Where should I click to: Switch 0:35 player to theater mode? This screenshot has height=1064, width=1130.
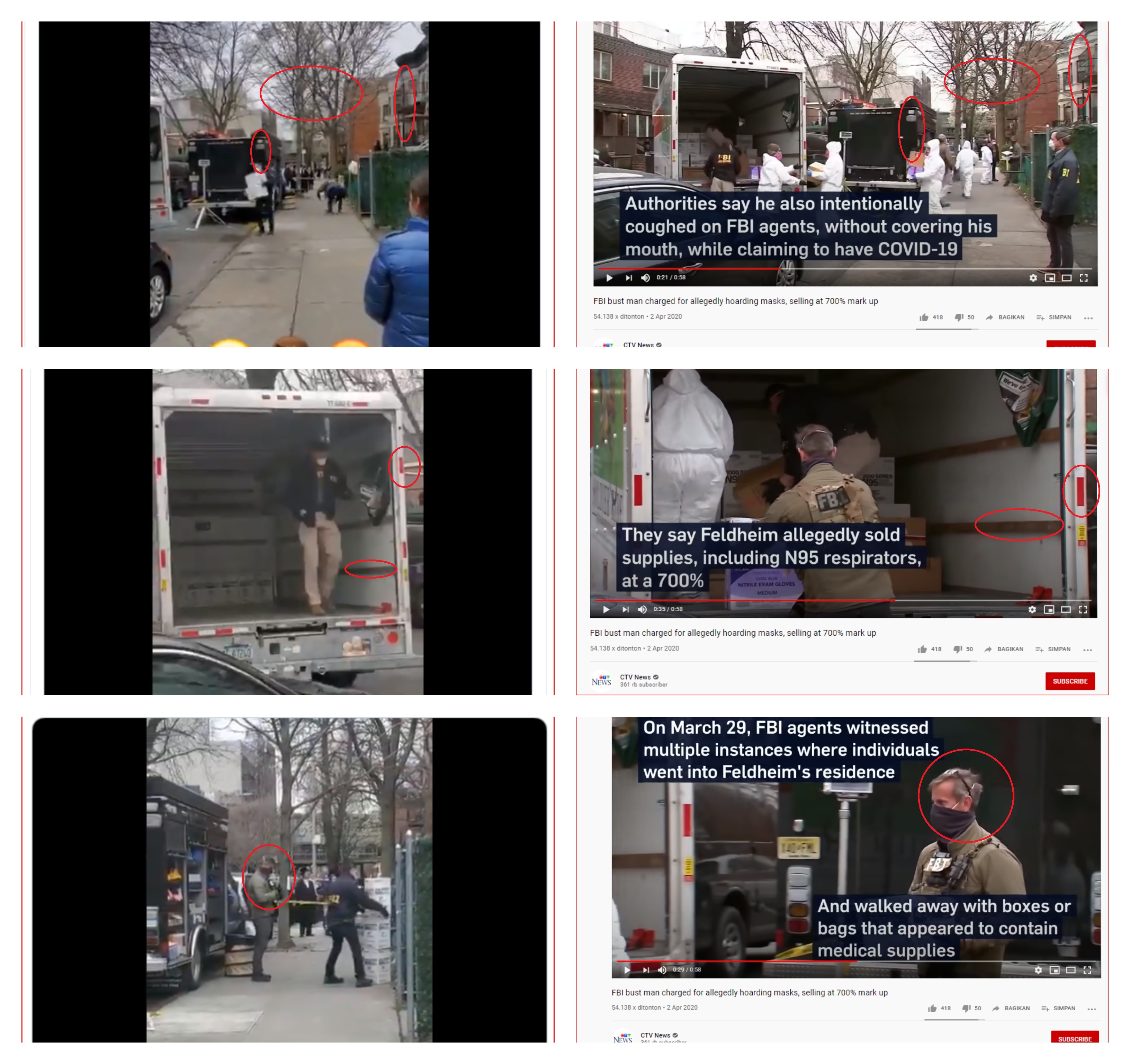[x=1066, y=609]
